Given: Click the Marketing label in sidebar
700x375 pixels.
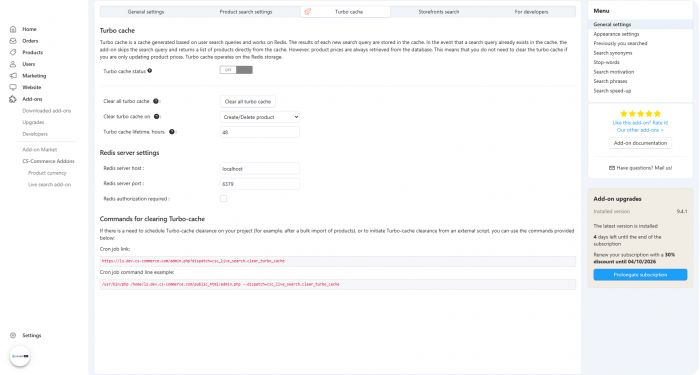Looking at the screenshot, I should [x=34, y=75].
